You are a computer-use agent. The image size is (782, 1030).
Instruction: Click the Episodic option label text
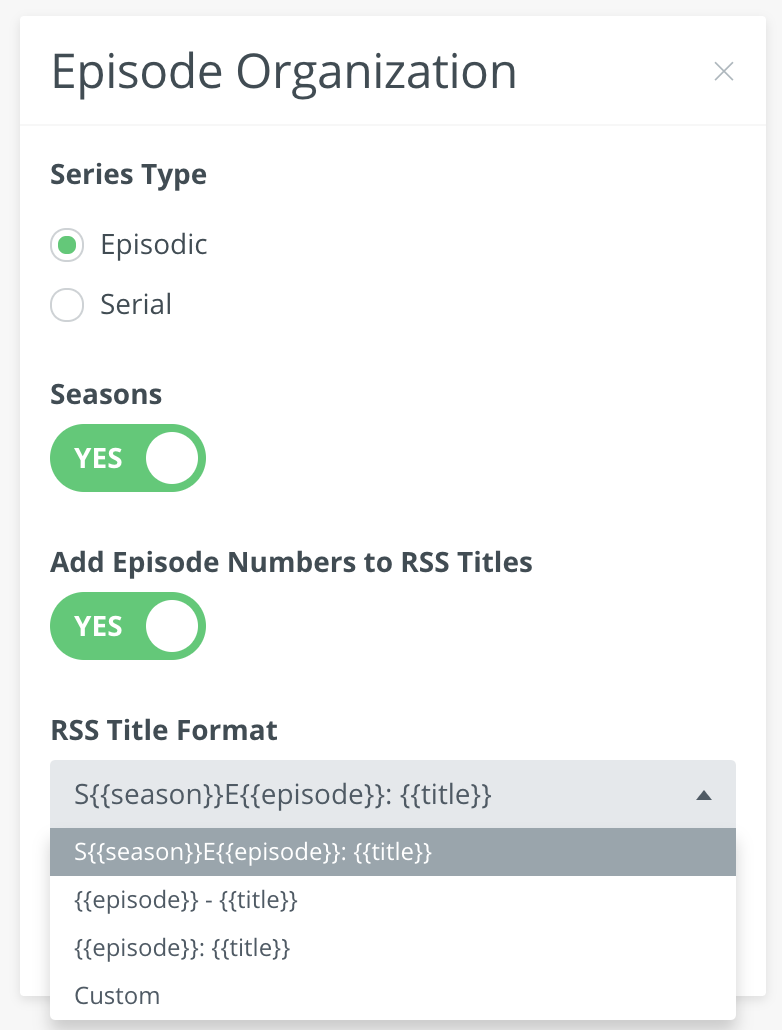[x=153, y=245]
